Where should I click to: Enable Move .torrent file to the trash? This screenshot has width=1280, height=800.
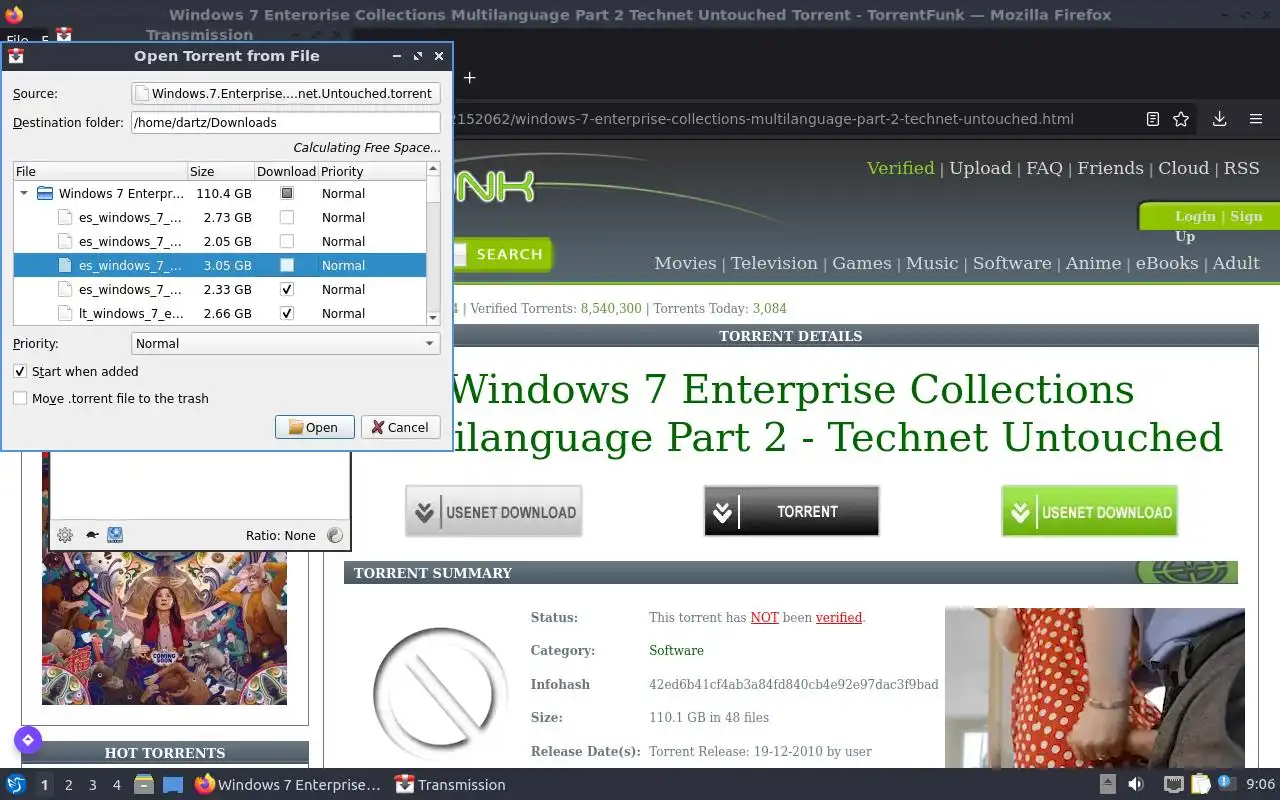click(20, 398)
